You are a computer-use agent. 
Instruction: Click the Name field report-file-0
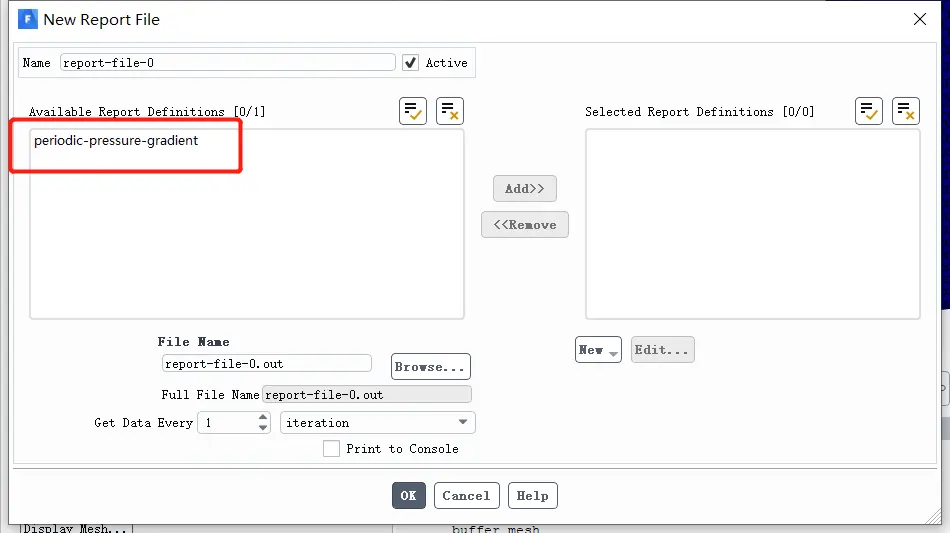pos(227,62)
